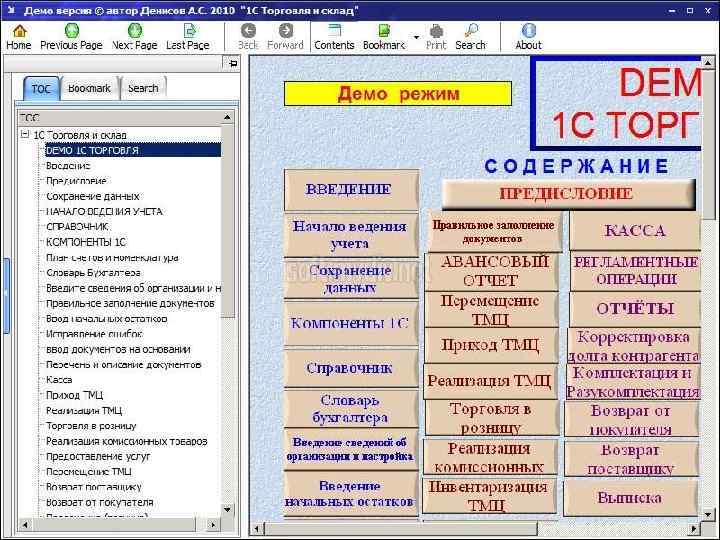
Task: Select Исправление ошибок tree item
Action: (95, 334)
